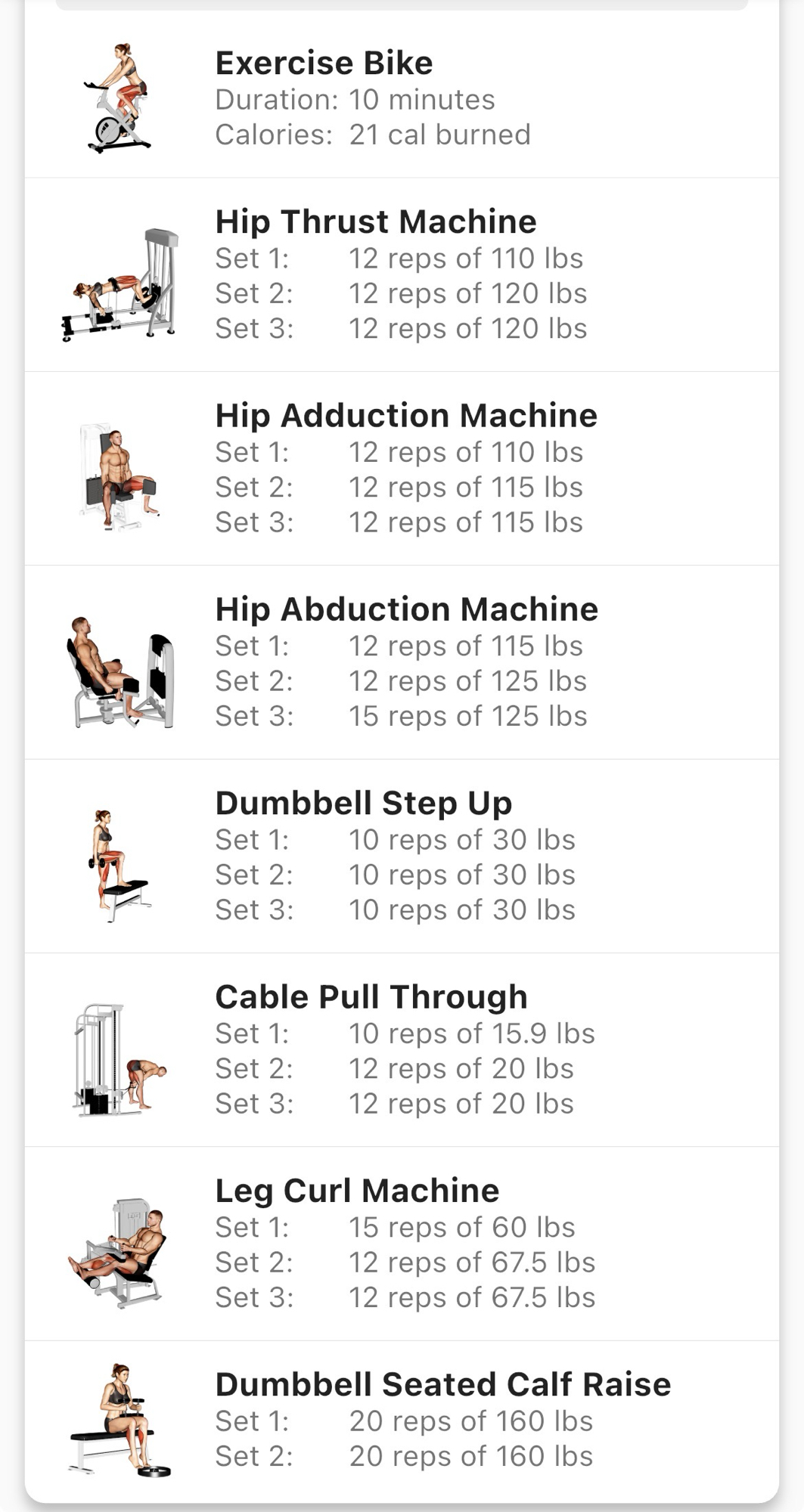The image size is (804, 1512).
Task: Tap the Hip Abduction Machine illustration
Action: [120, 671]
